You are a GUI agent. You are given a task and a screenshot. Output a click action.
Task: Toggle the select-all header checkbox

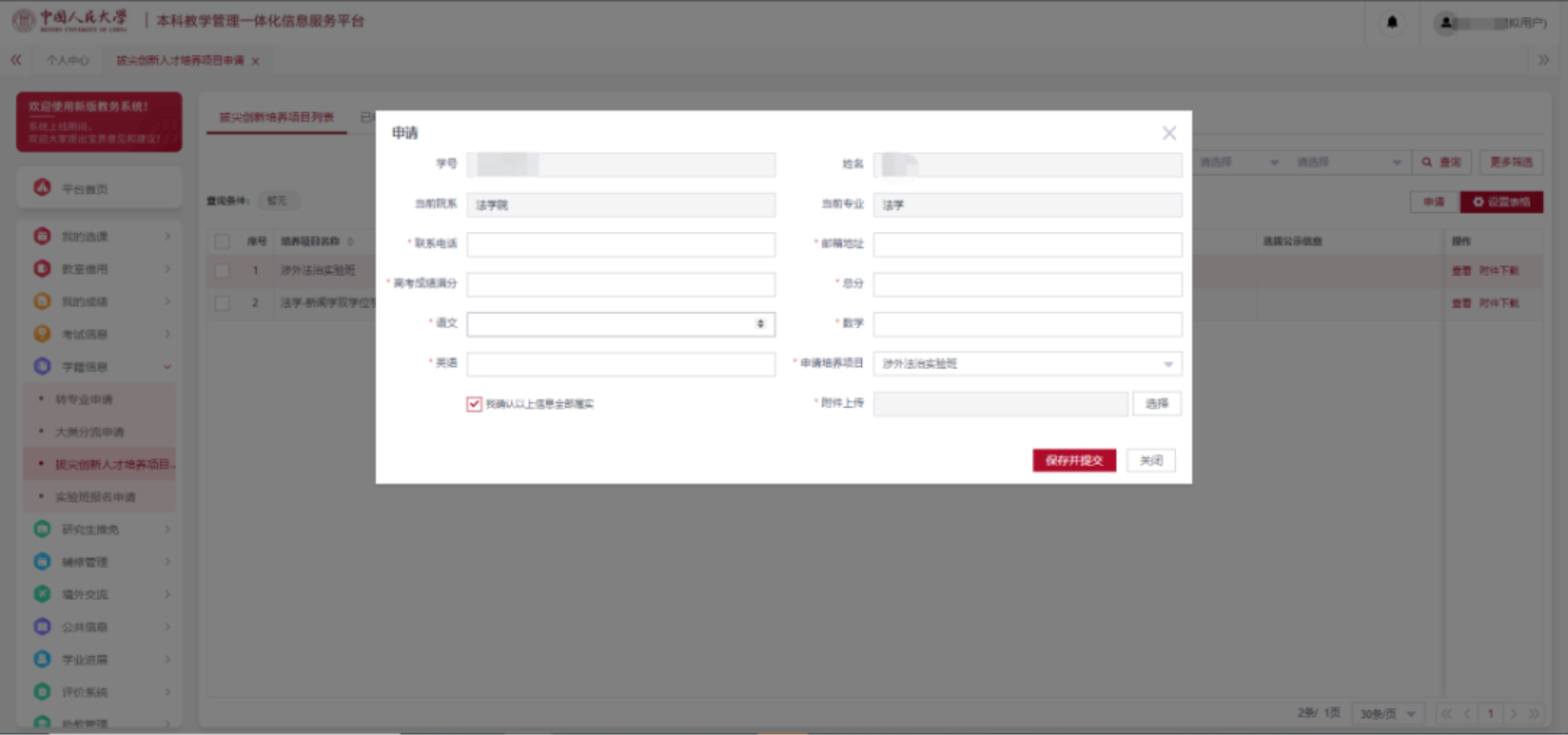coord(222,241)
